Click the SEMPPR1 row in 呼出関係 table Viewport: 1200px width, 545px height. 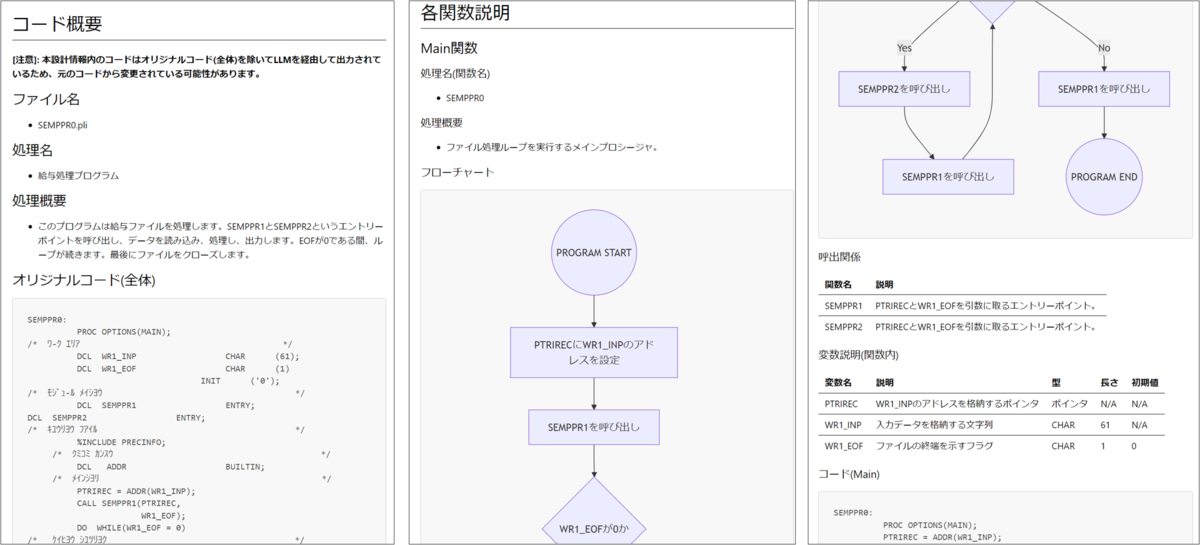click(962, 305)
